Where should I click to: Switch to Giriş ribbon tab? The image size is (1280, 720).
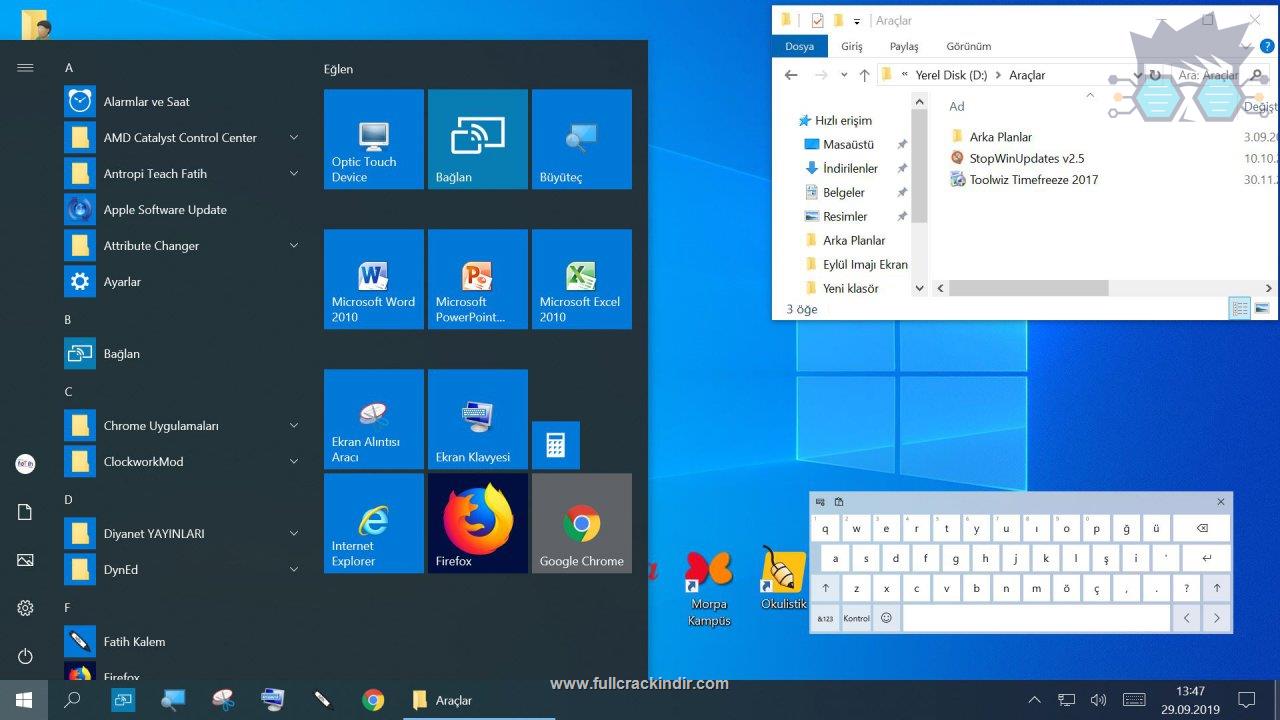tap(852, 46)
